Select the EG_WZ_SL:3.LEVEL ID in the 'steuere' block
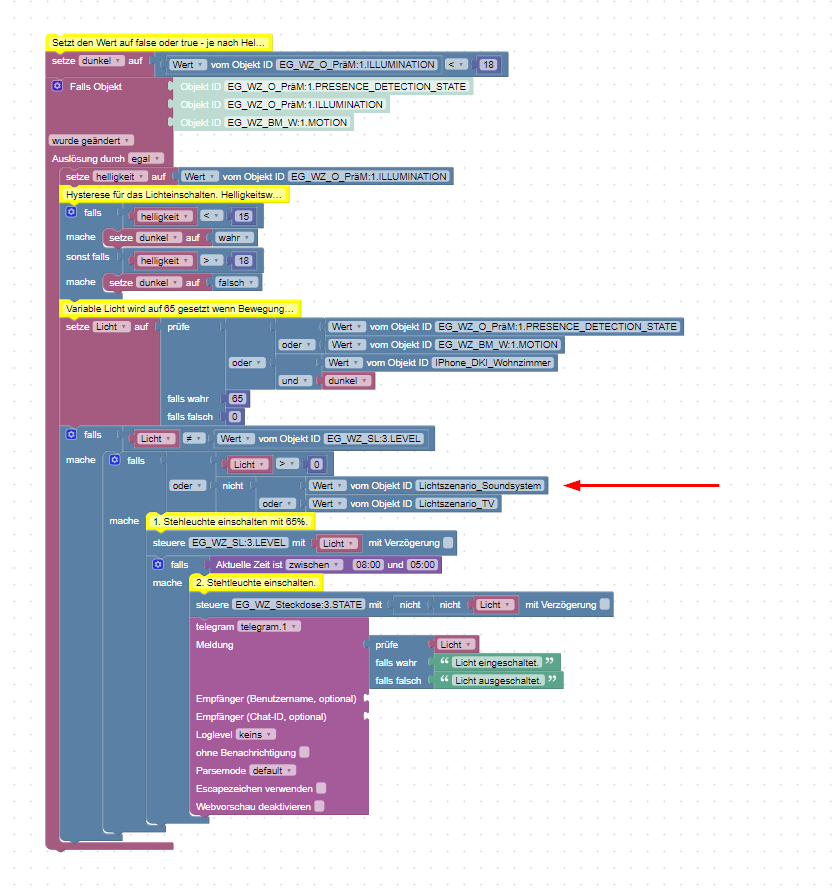The image size is (839, 891). click(x=239, y=543)
